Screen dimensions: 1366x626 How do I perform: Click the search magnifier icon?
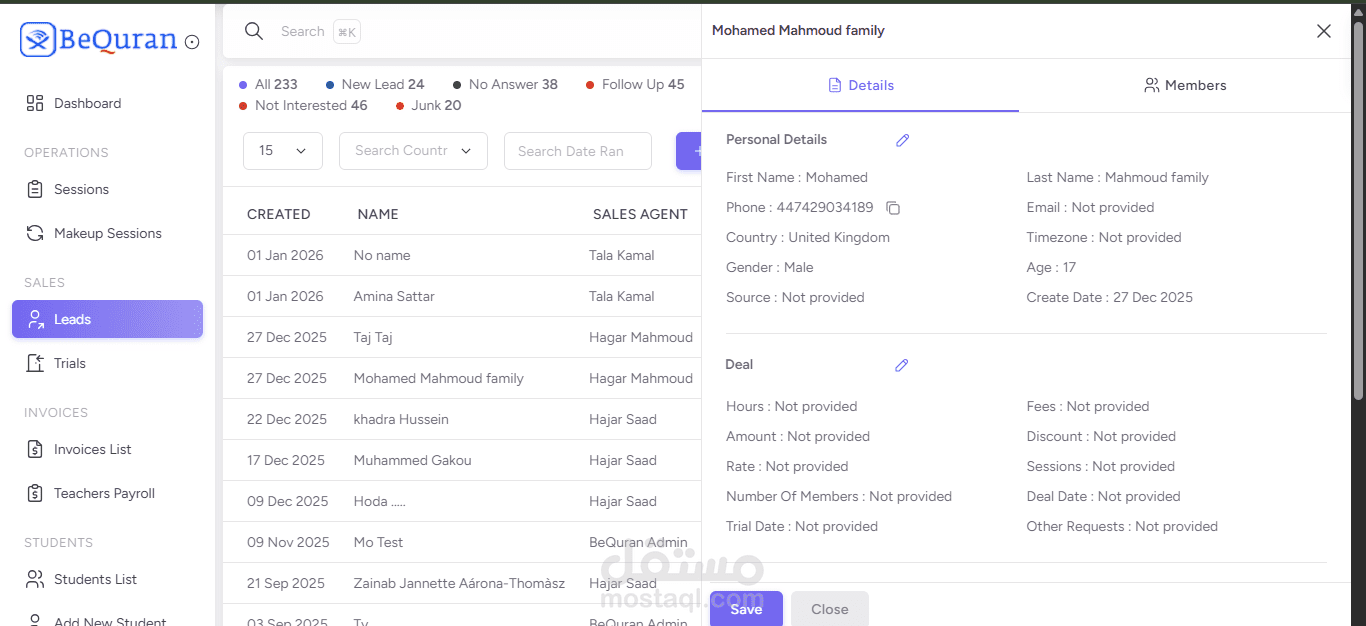254,32
